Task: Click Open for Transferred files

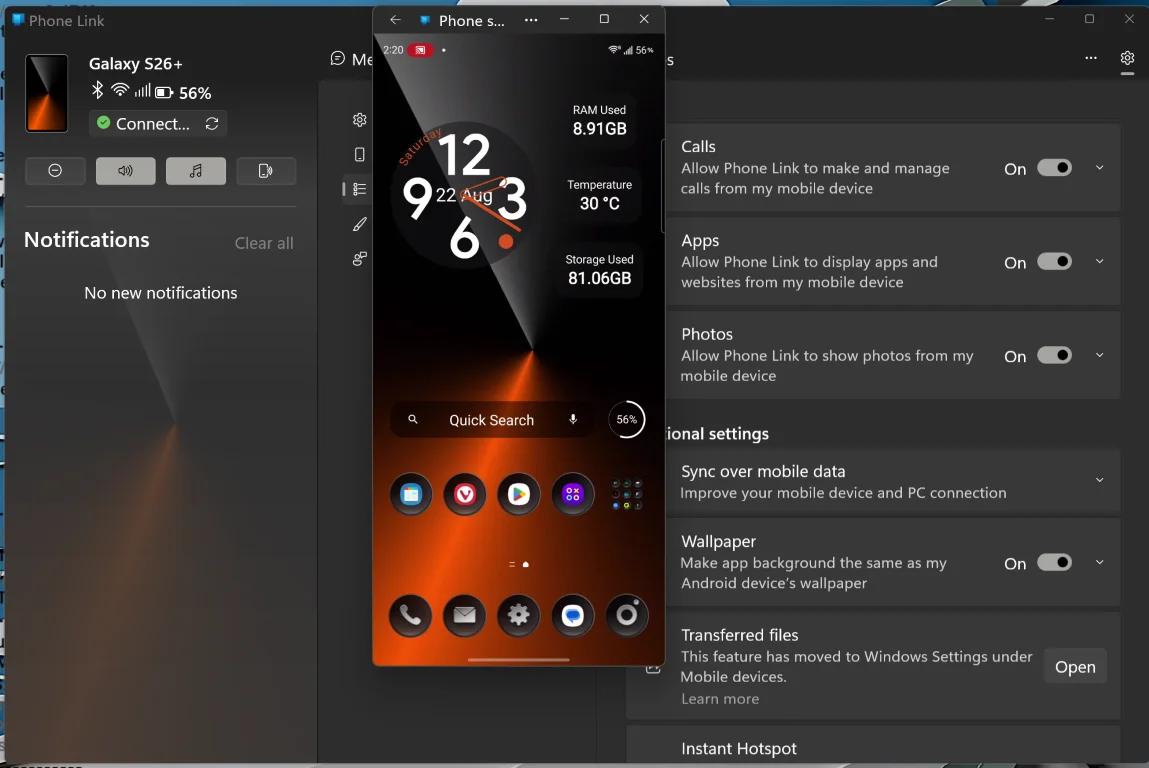Action: (x=1075, y=667)
